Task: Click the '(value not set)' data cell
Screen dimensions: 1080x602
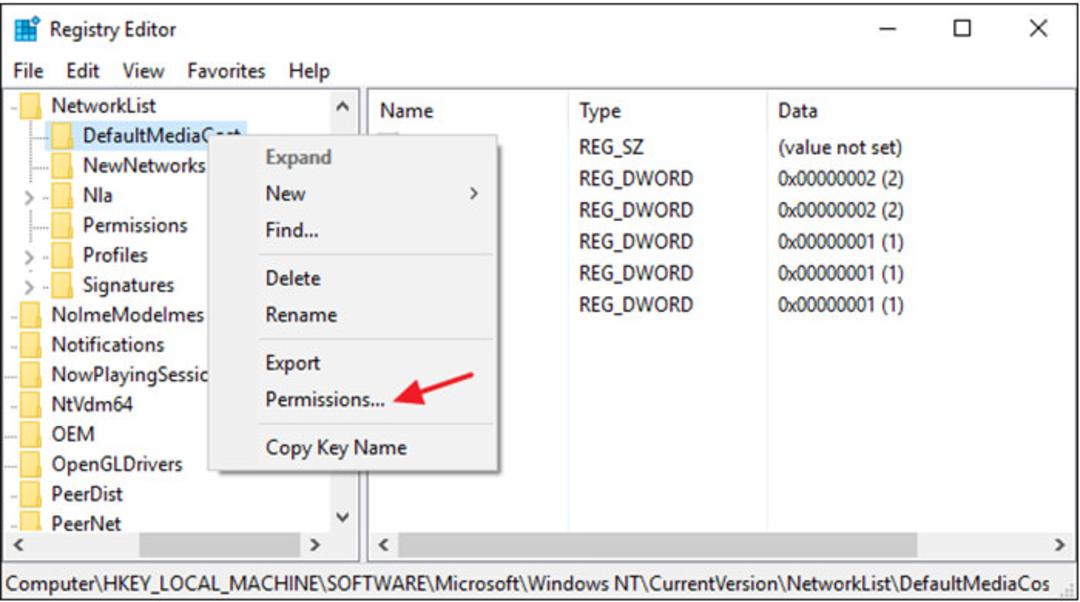Action: [x=840, y=147]
